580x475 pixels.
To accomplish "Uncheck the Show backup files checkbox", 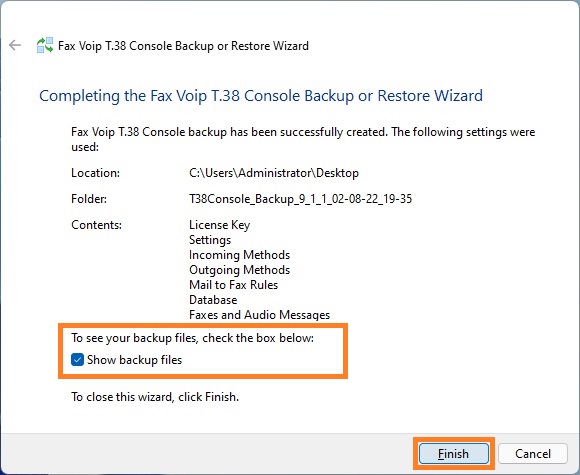I will point(77,360).
